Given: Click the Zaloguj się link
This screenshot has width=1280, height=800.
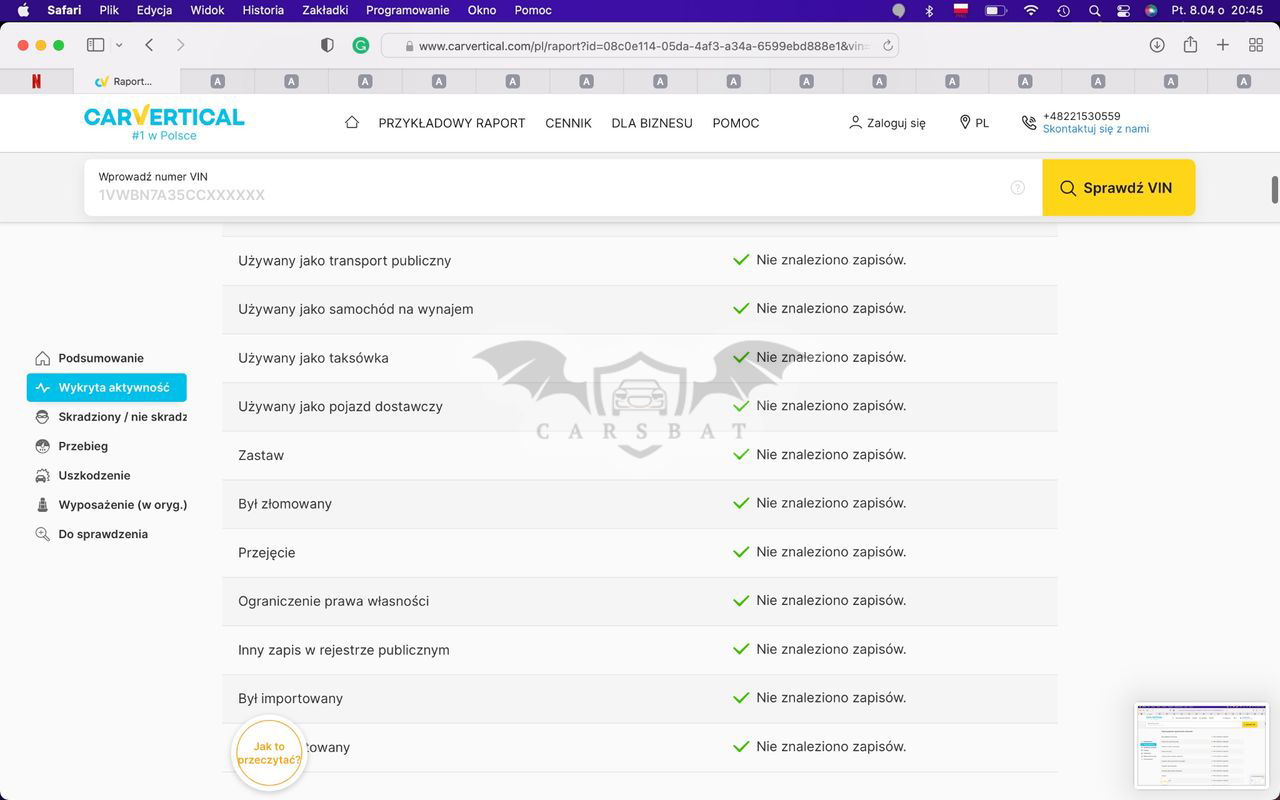Looking at the screenshot, I should (x=886, y=122).
